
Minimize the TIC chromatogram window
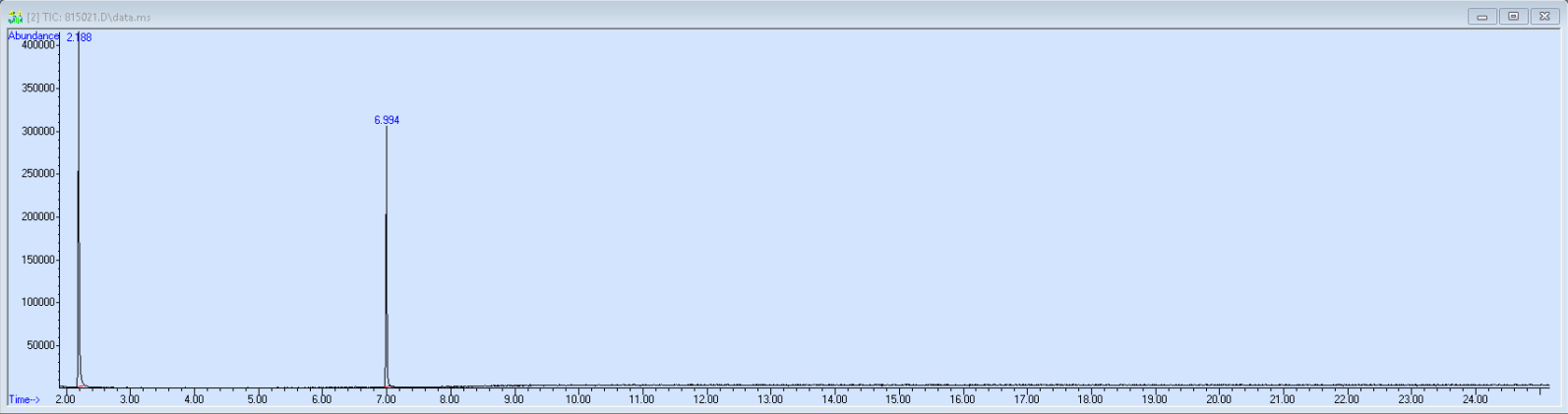[x=1481, y=17]
